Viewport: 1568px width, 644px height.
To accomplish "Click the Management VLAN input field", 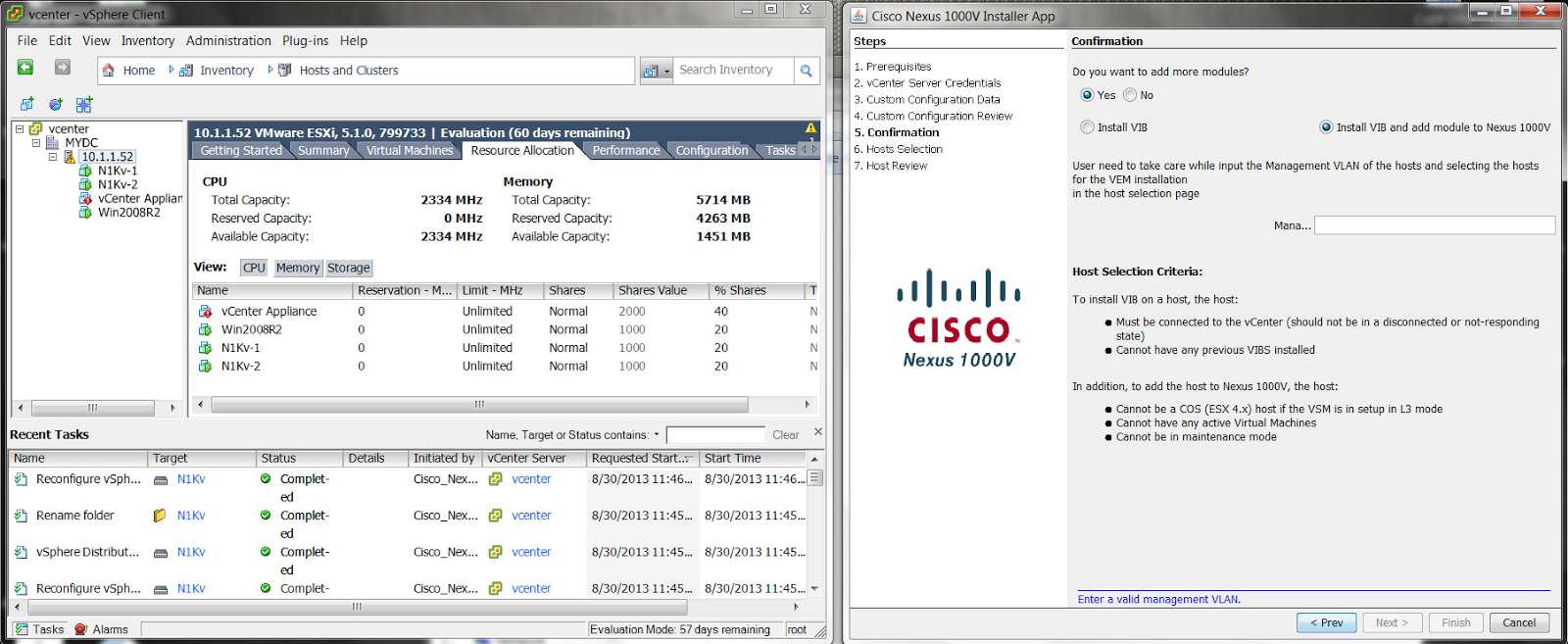I will (x=1435, y=225).
